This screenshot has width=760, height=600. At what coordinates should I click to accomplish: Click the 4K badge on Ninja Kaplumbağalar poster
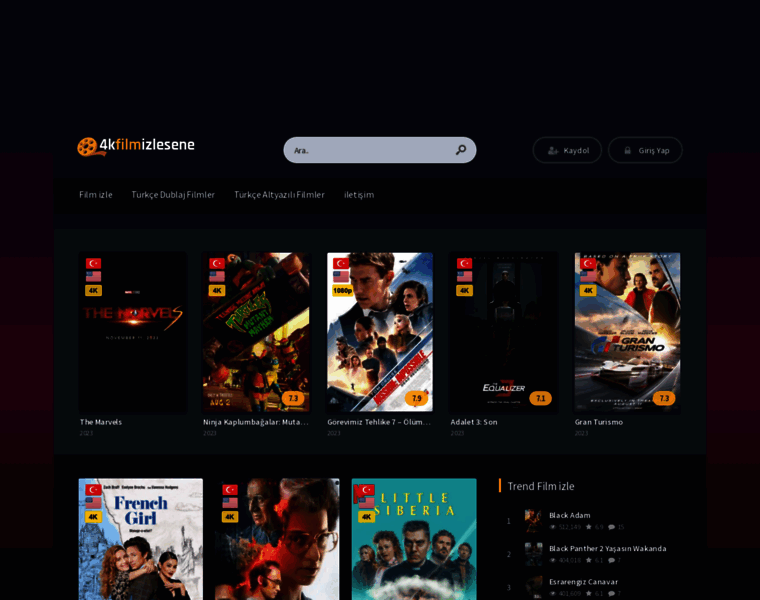(x=217, y=290)
